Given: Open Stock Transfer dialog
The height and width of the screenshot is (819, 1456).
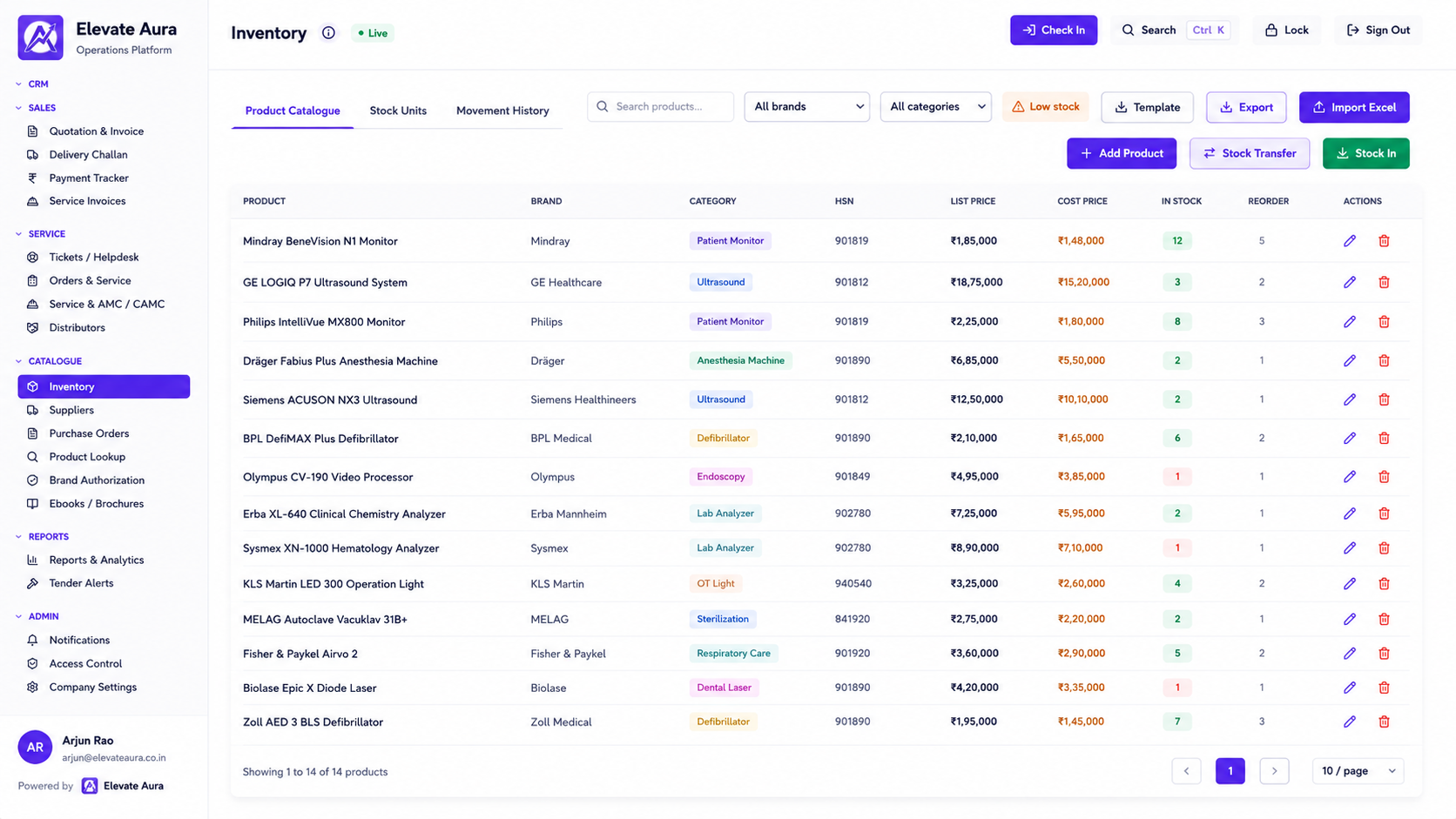Looking at the screenshot, I should (1250, 153).
